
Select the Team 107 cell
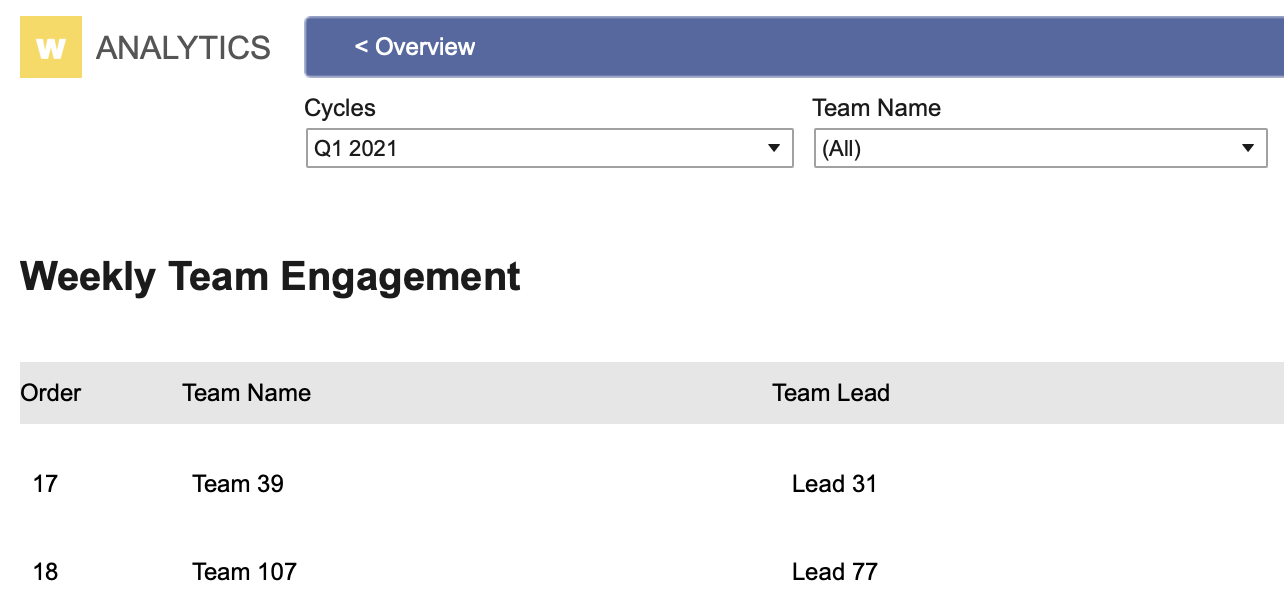tap(245, 572)
